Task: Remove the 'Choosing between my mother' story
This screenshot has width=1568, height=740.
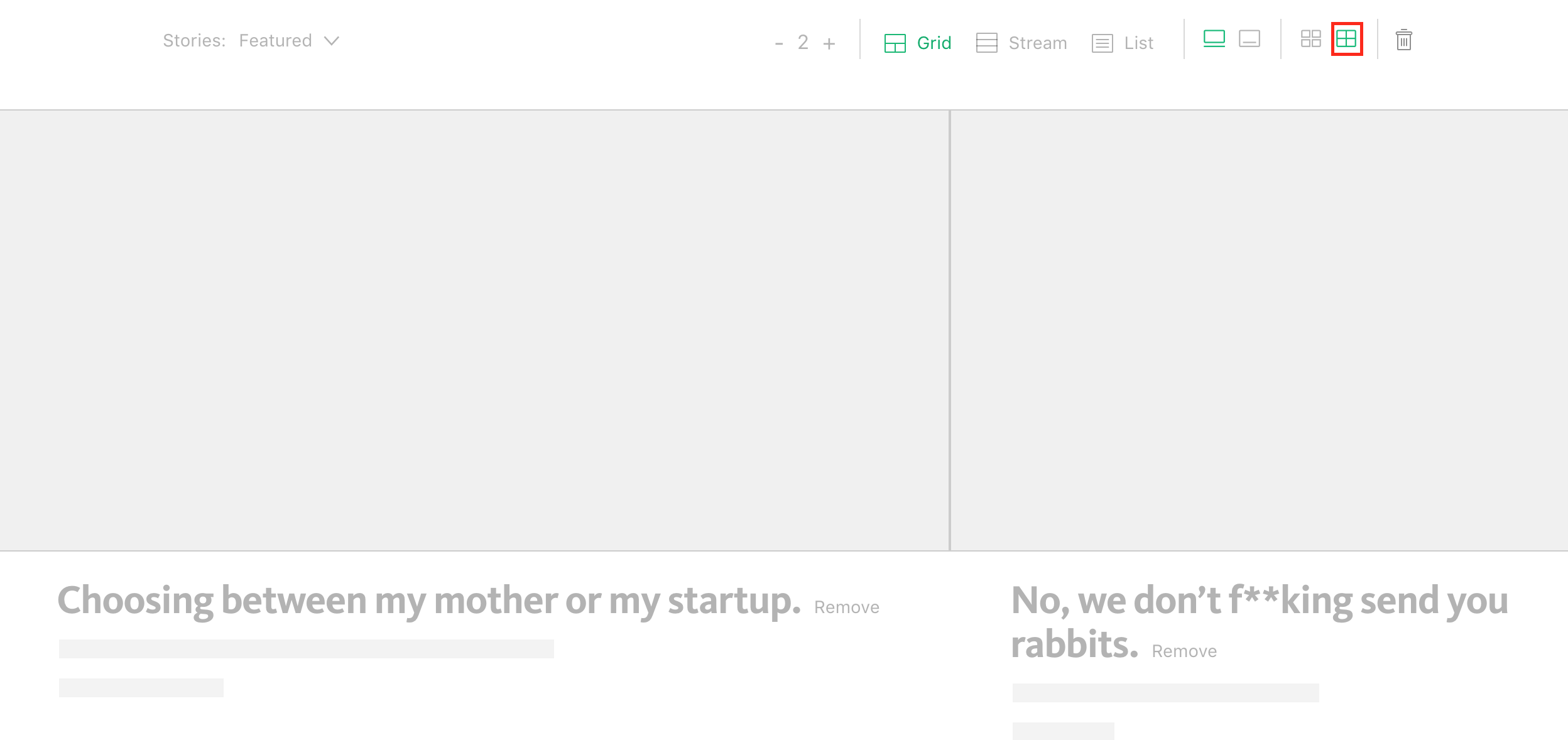Action: 847,607
